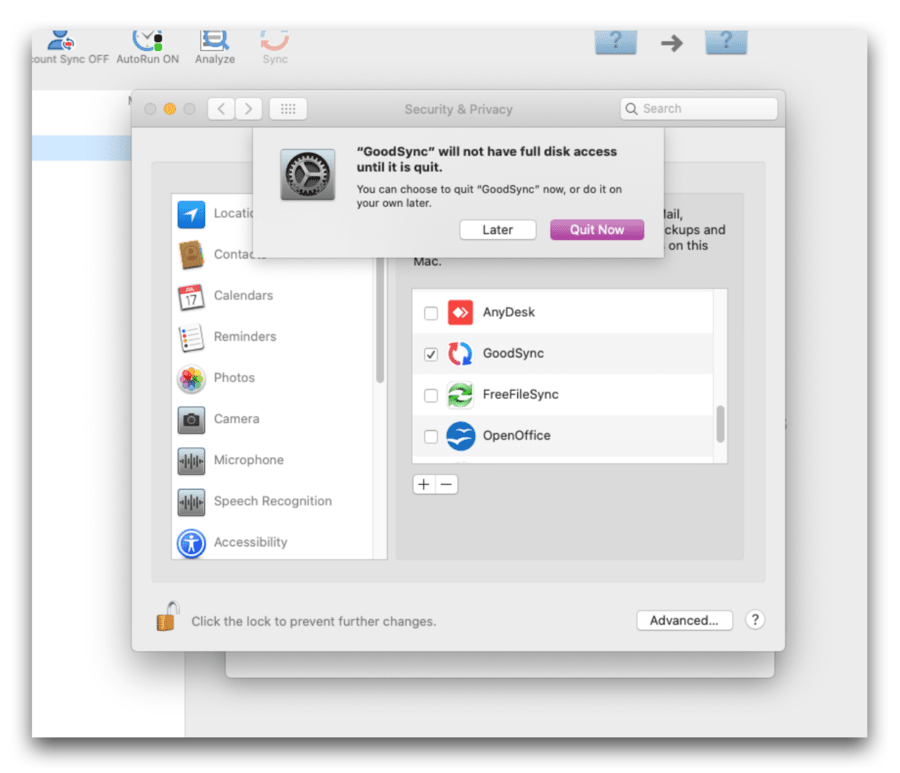The height and width of the screenshot is (773, 900).
Task: Select the Accessibility privacy category icon
Action: [x=191, y=542]
